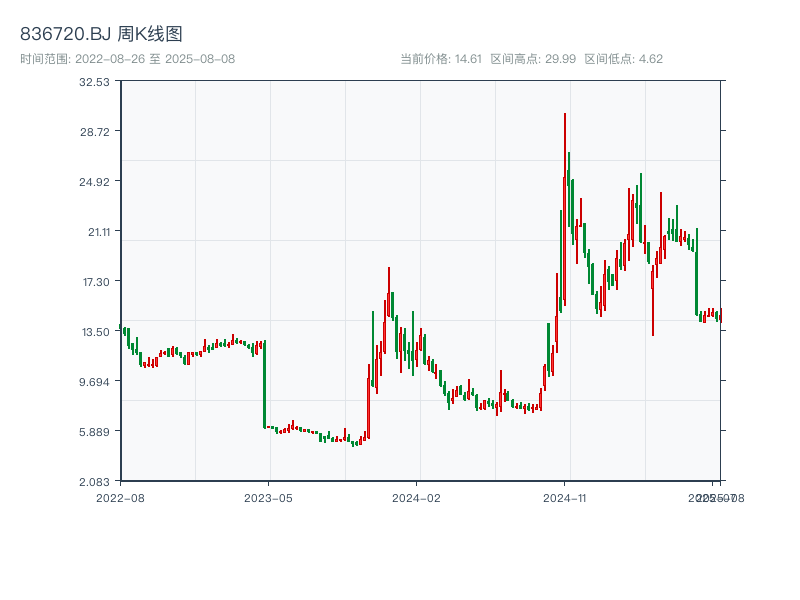Click the y-axis value 5.889

pos(94,432)
